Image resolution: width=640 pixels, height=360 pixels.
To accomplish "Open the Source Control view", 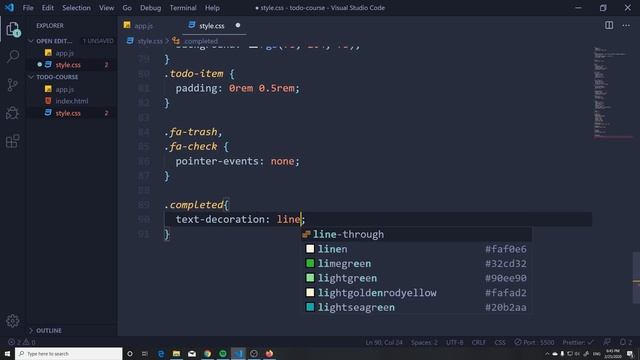I will (x=13, y=85).
